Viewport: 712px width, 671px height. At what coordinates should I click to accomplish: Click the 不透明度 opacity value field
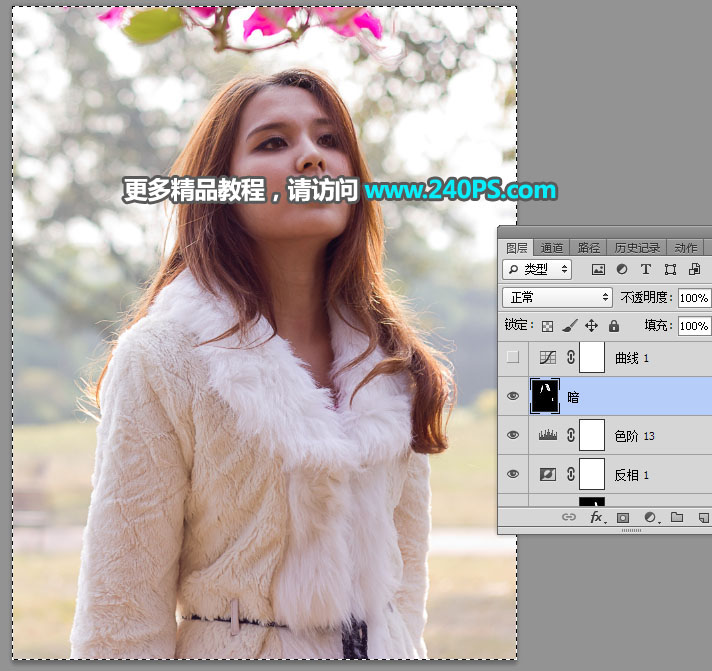click(693, 298)
